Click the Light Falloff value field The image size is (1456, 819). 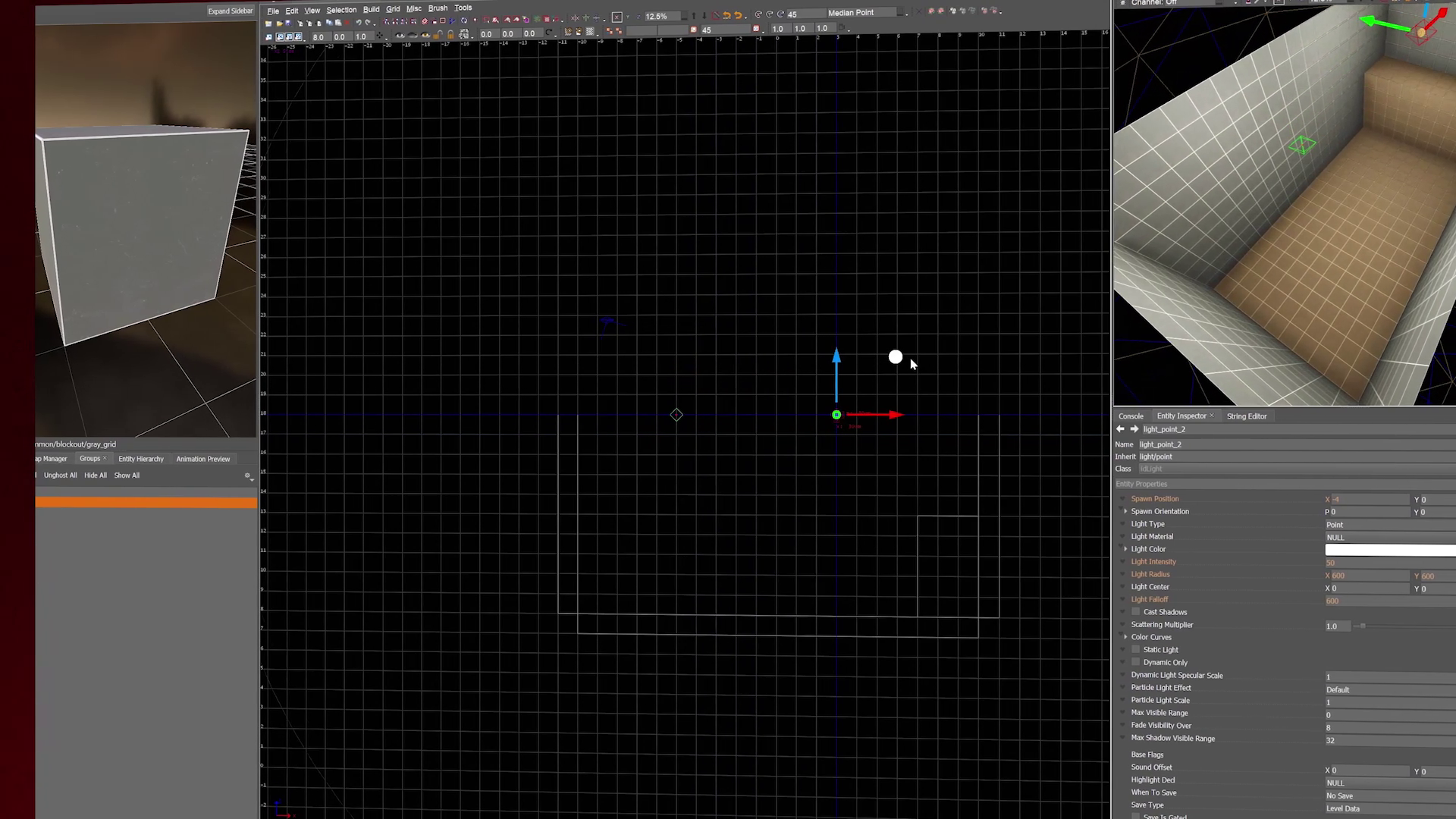[1390, 601]
